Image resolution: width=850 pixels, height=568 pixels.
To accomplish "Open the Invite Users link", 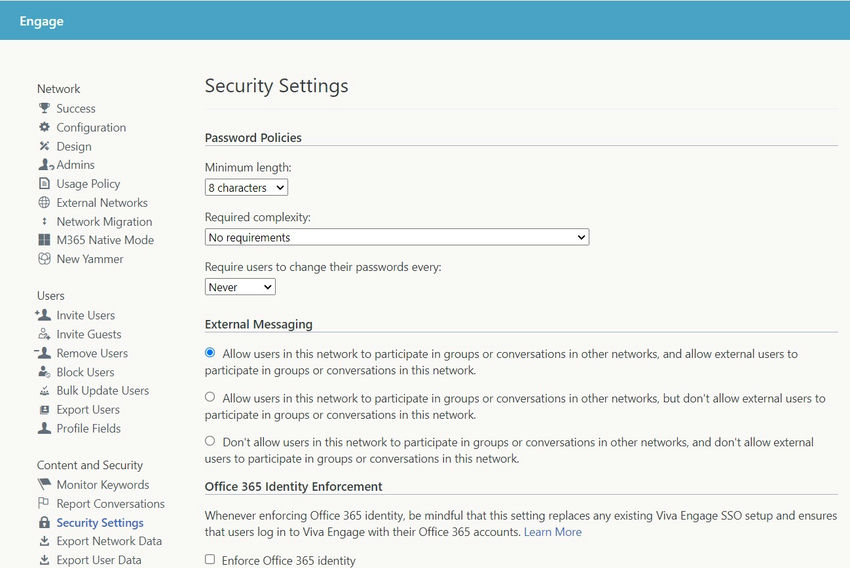I will pos(86,315).
